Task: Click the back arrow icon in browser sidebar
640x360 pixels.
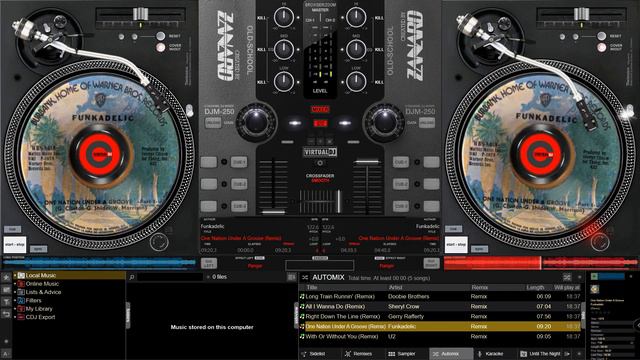Action: click(6, 314)
